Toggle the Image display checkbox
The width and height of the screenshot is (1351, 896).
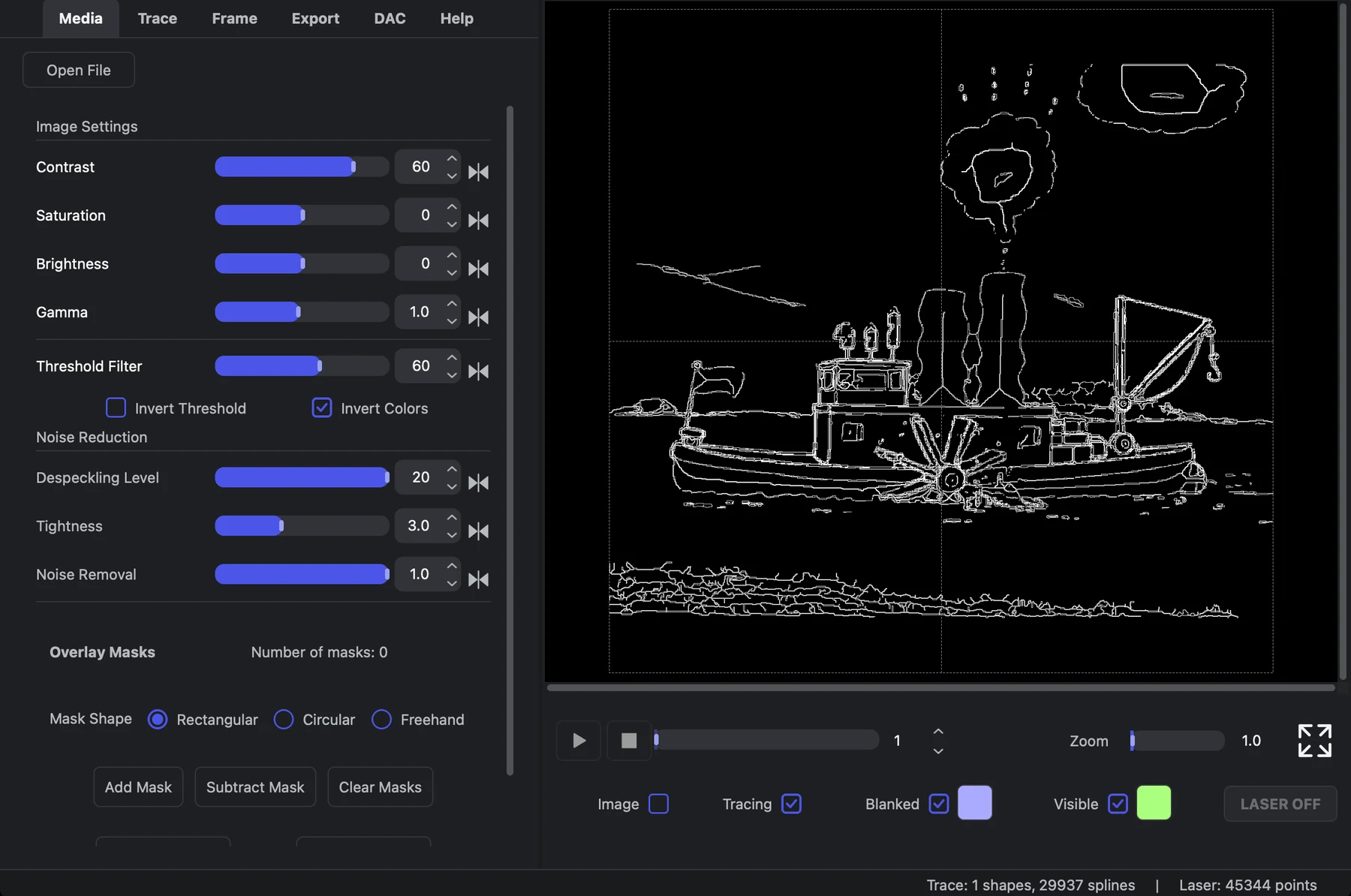(658, 804)
